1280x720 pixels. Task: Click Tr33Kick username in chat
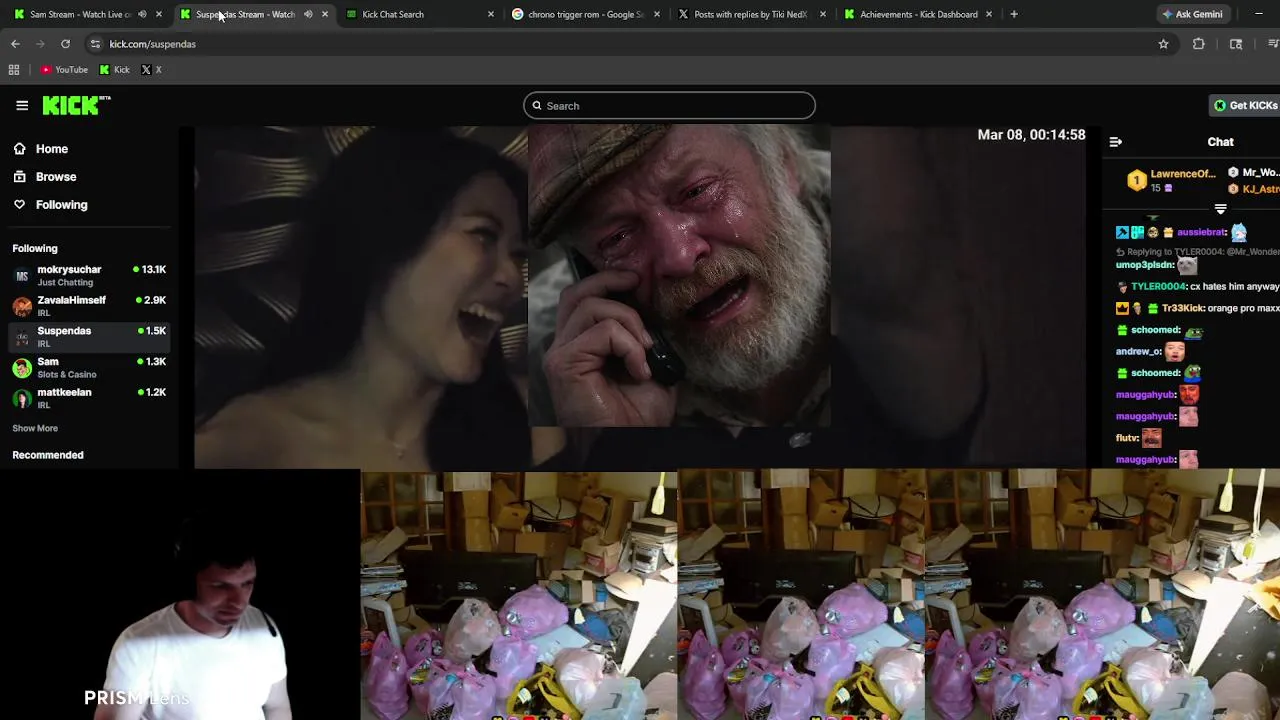[x=1183, y=309]
